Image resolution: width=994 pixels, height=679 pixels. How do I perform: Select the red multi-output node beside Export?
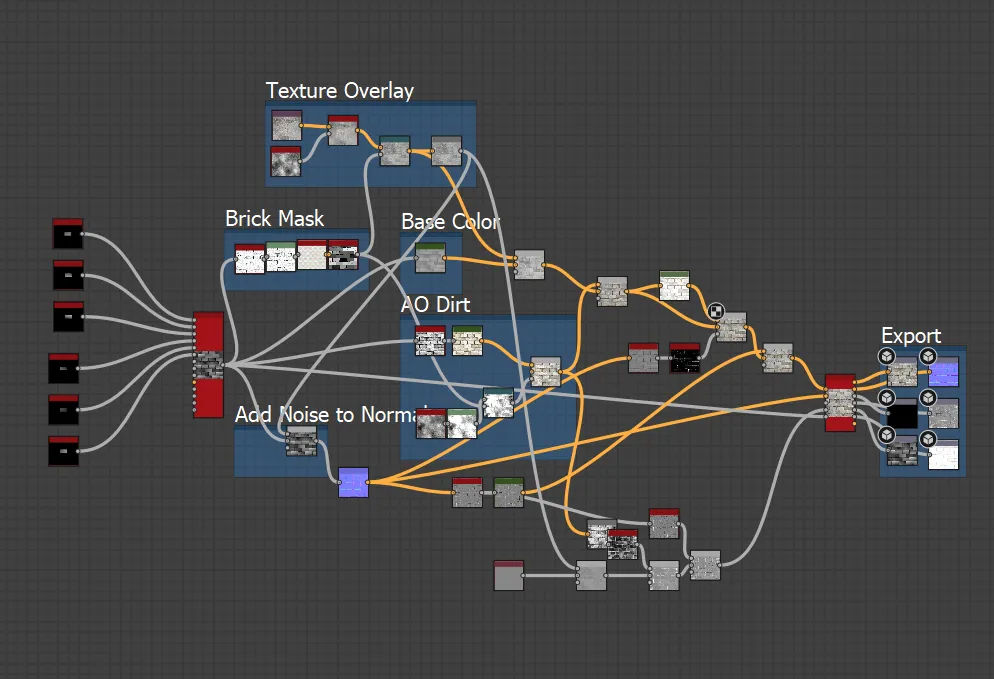pyautogui.click(x=840, y=403)
